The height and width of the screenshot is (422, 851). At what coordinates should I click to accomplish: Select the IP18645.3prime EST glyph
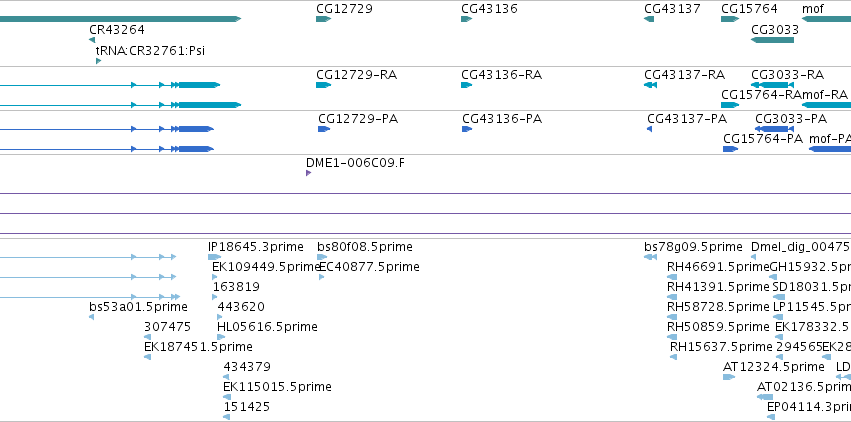[x=214, y=257]
